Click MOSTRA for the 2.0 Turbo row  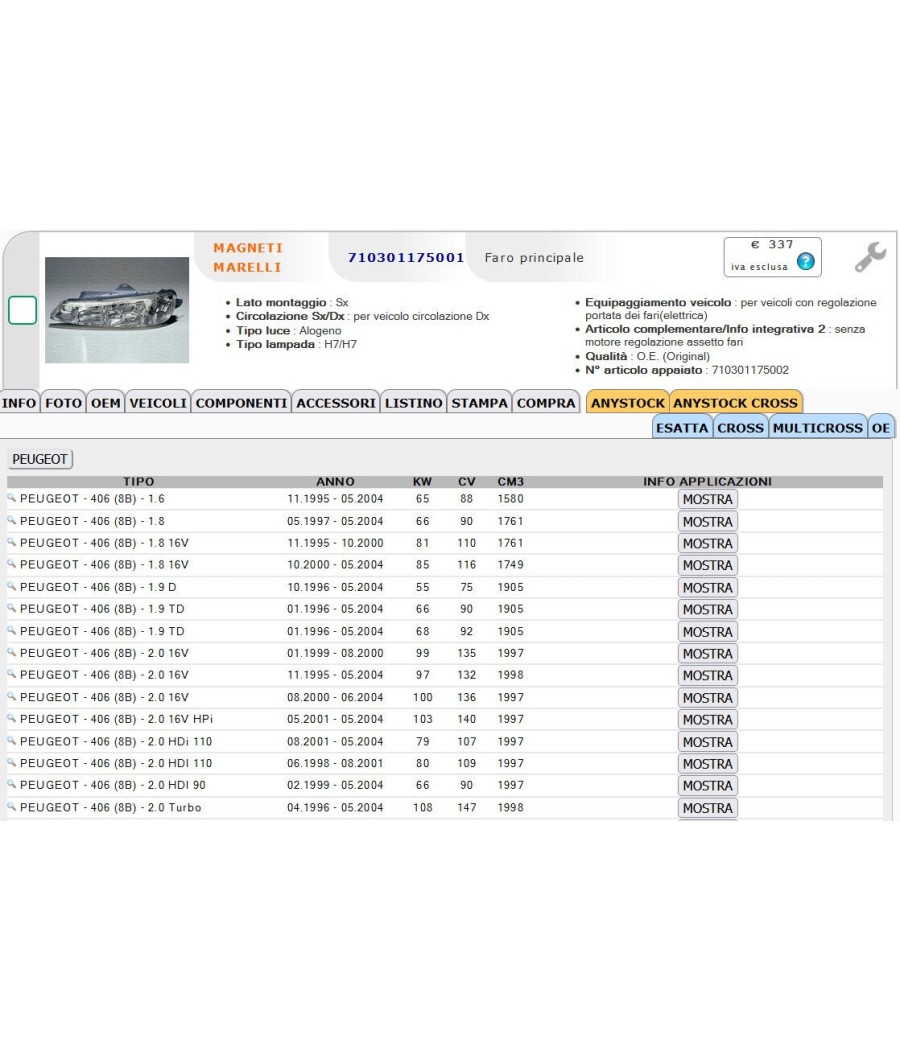(708, 808)
